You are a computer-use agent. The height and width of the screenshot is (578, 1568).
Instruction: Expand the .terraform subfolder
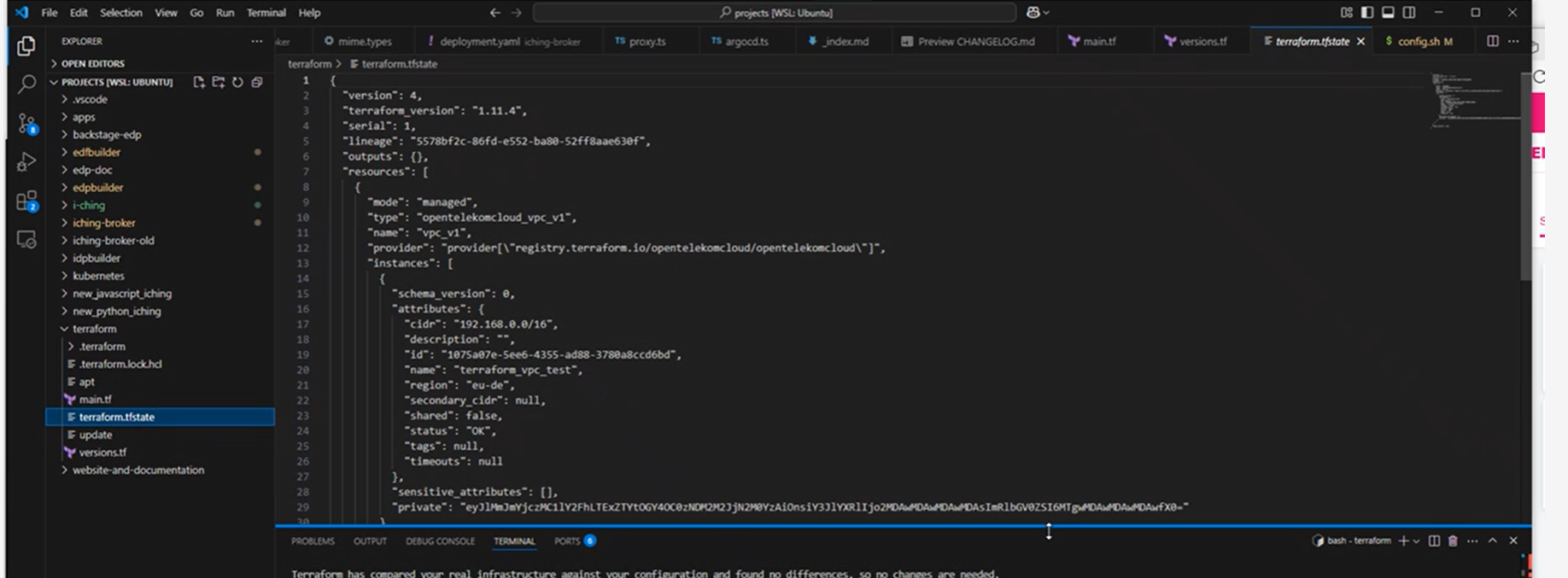(102, 347)
